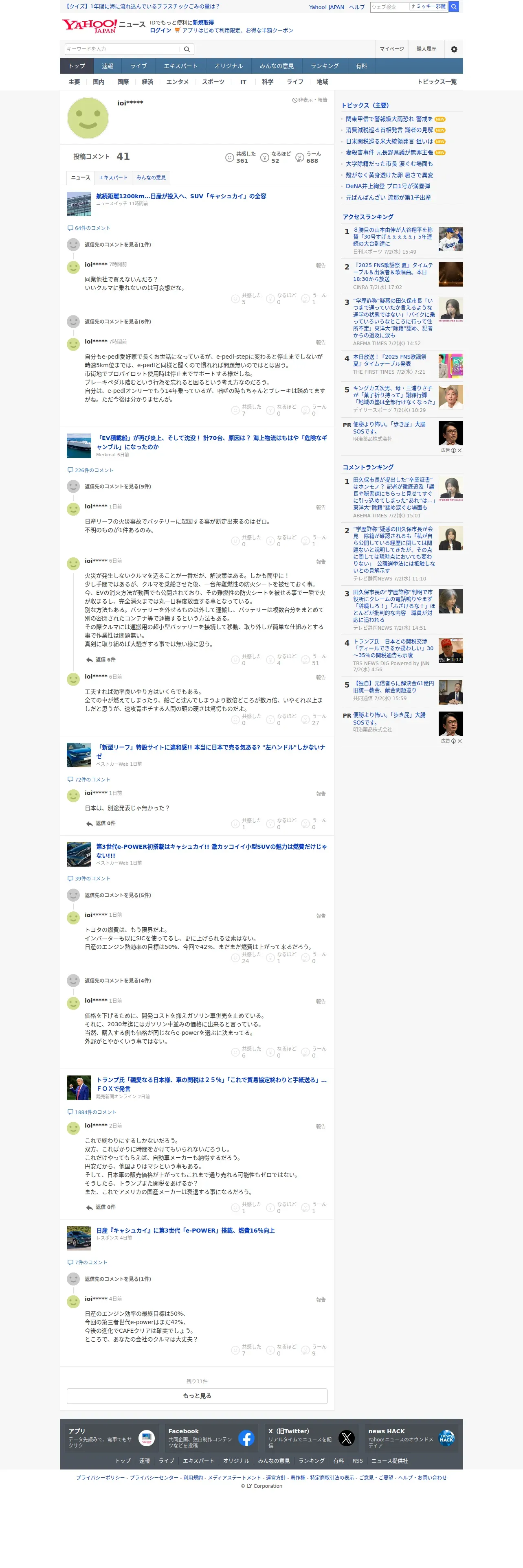The width and height of the screenshot is (523, 1568).
Task: Open 64件のコメント speech bubble link
Action: click(89, 228)
